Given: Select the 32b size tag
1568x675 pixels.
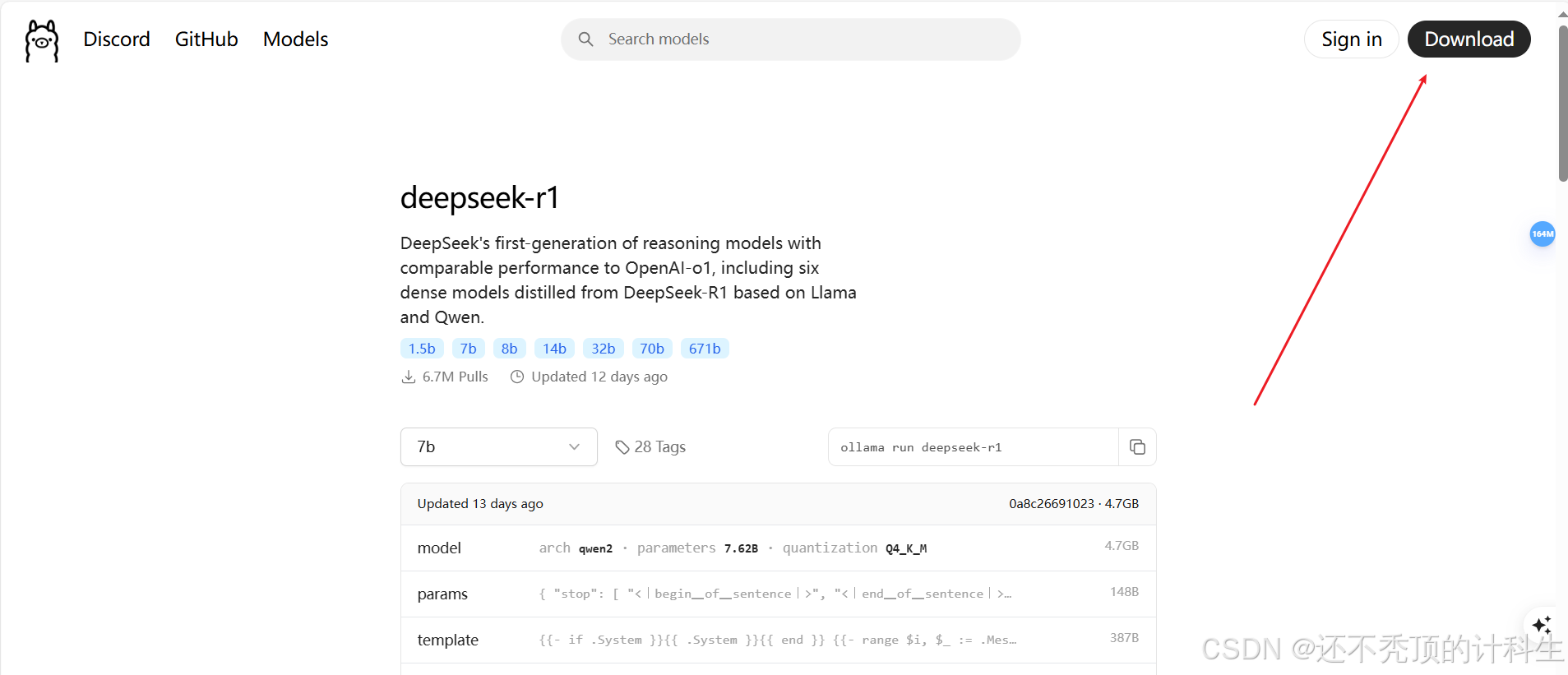Looking at the screenshot, I should pyautogui.click(x=604, y=349).
